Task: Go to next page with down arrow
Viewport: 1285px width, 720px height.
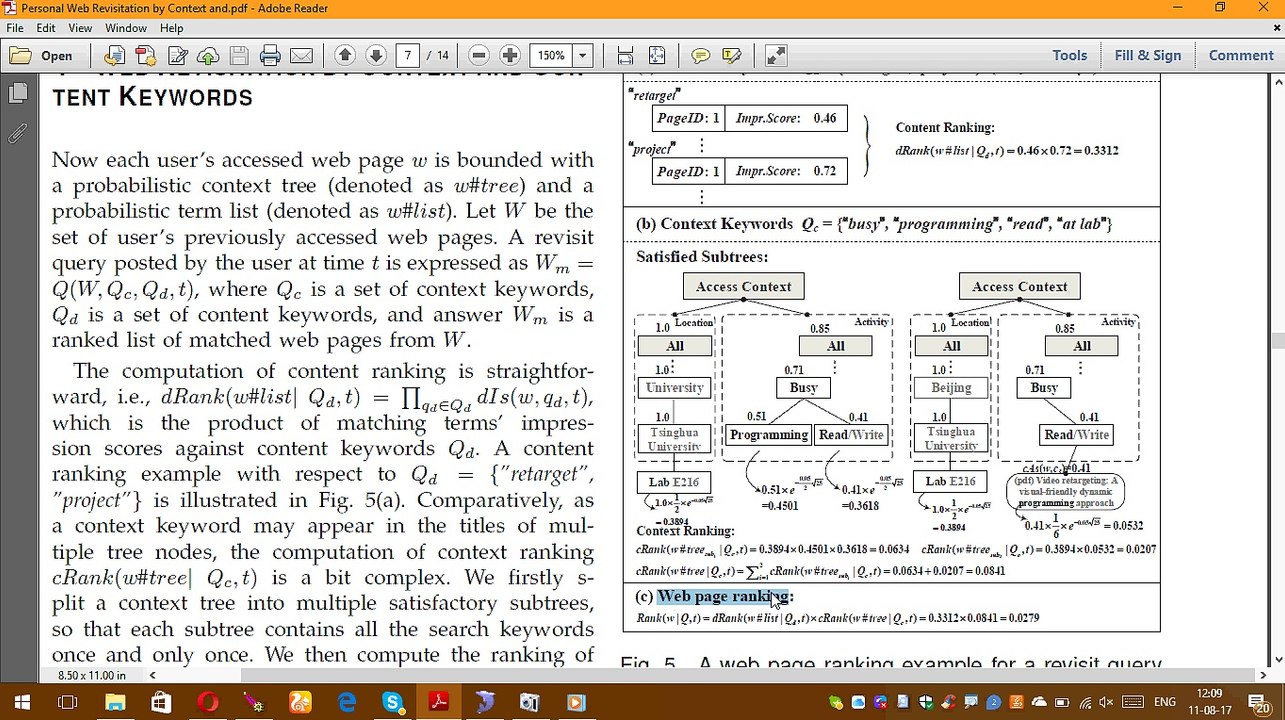Action: pos(376,56)
